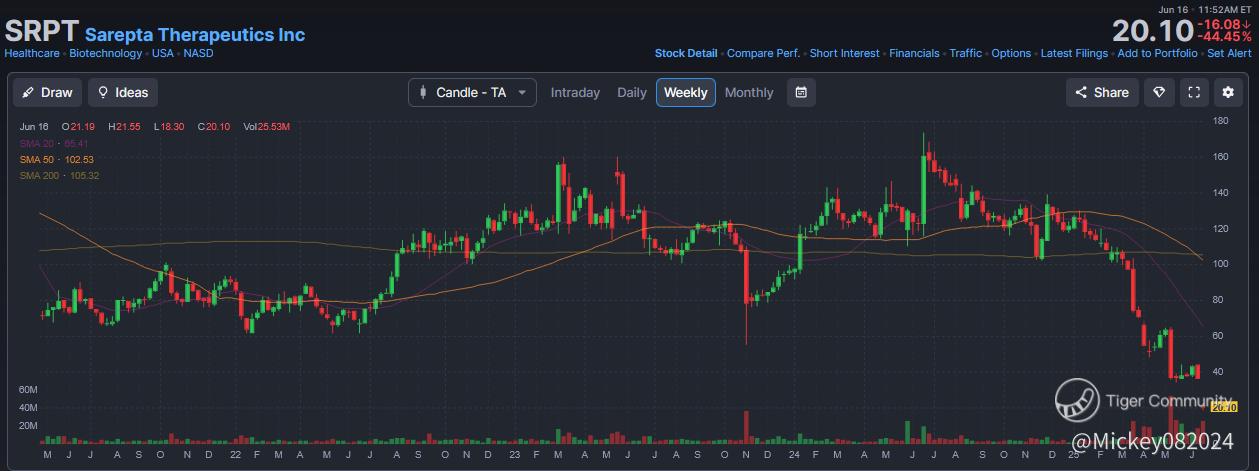
Task: Click the pencil icon in Draw button
Action: tap(29, 92)
